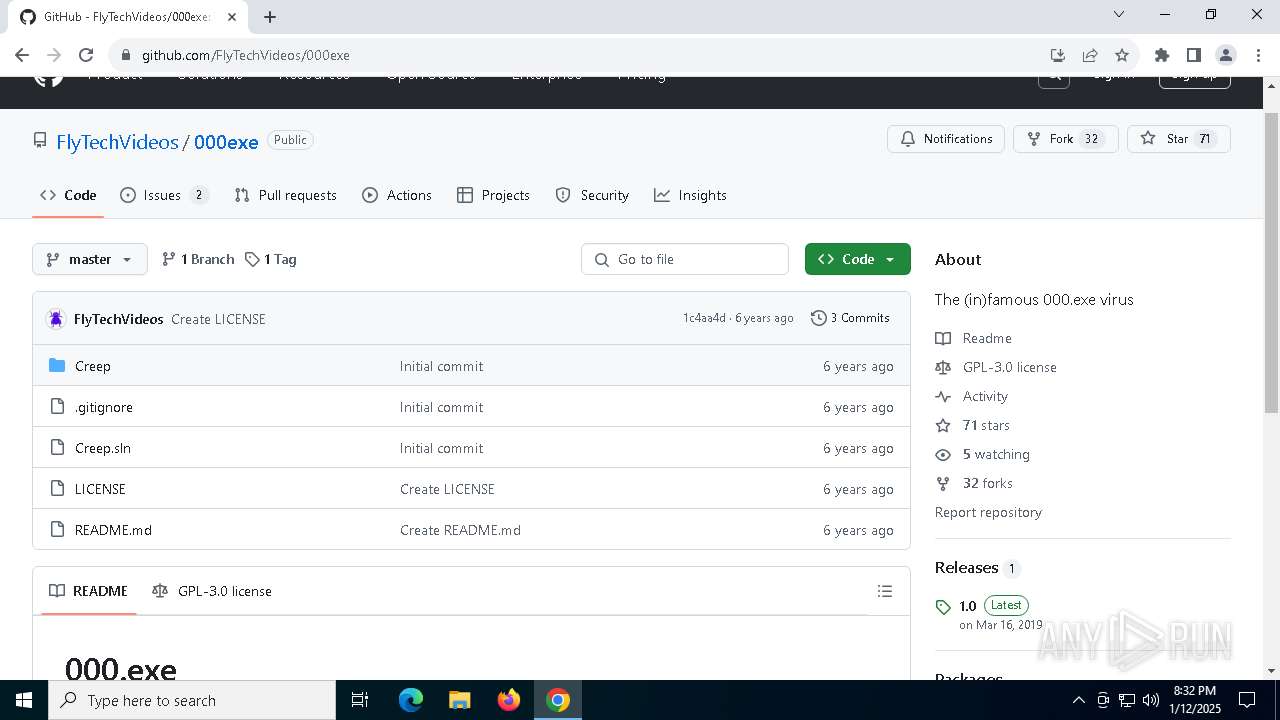
Task: Open the Extensions puzzle icon
Action: tap(1161, 55)
